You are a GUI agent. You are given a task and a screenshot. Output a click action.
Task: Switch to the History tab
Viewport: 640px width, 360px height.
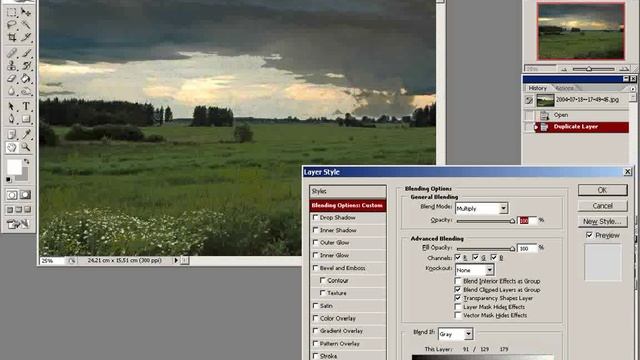(x=537, y=88)
